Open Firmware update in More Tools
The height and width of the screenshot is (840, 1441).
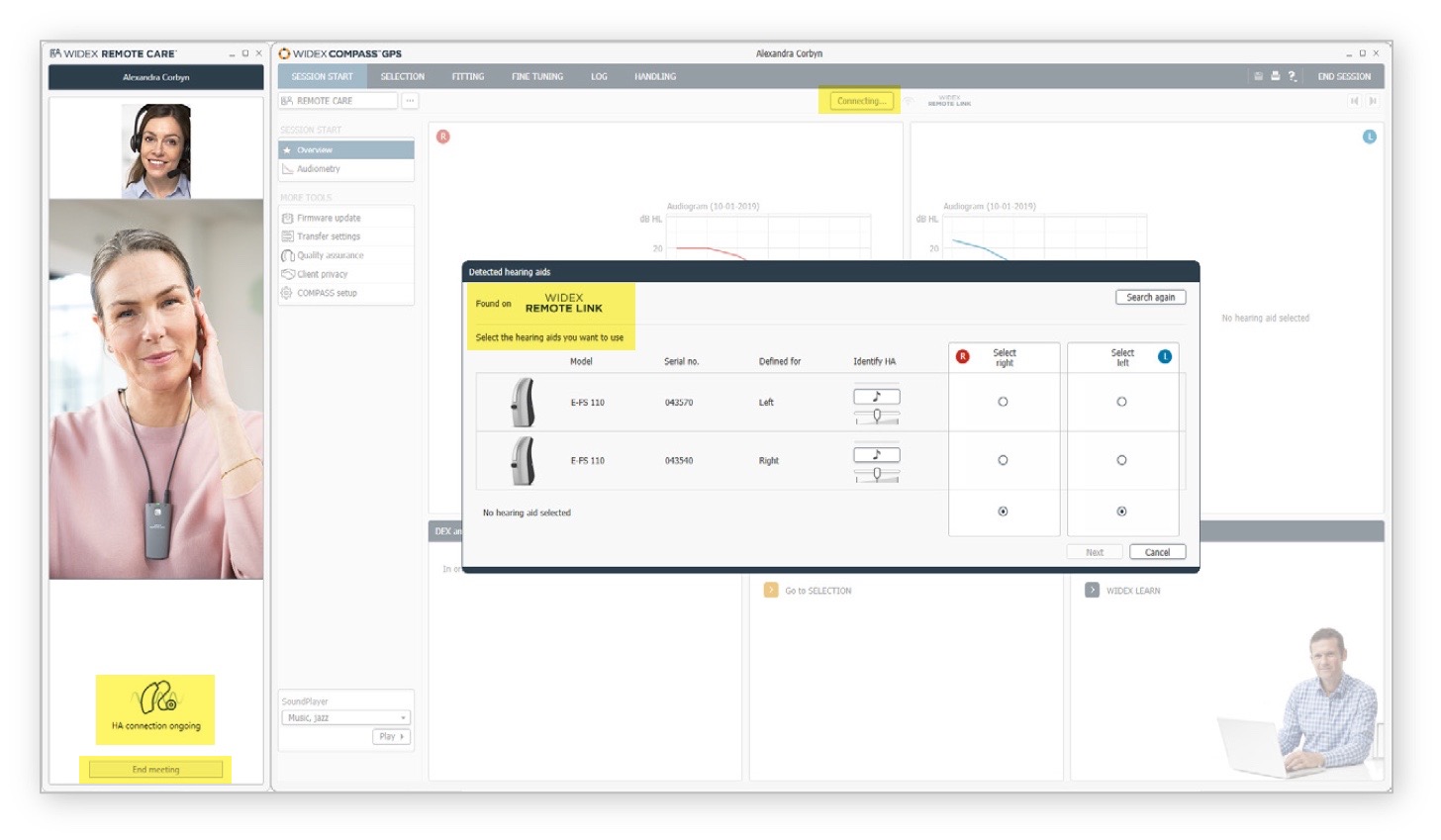tap(346, 218)
